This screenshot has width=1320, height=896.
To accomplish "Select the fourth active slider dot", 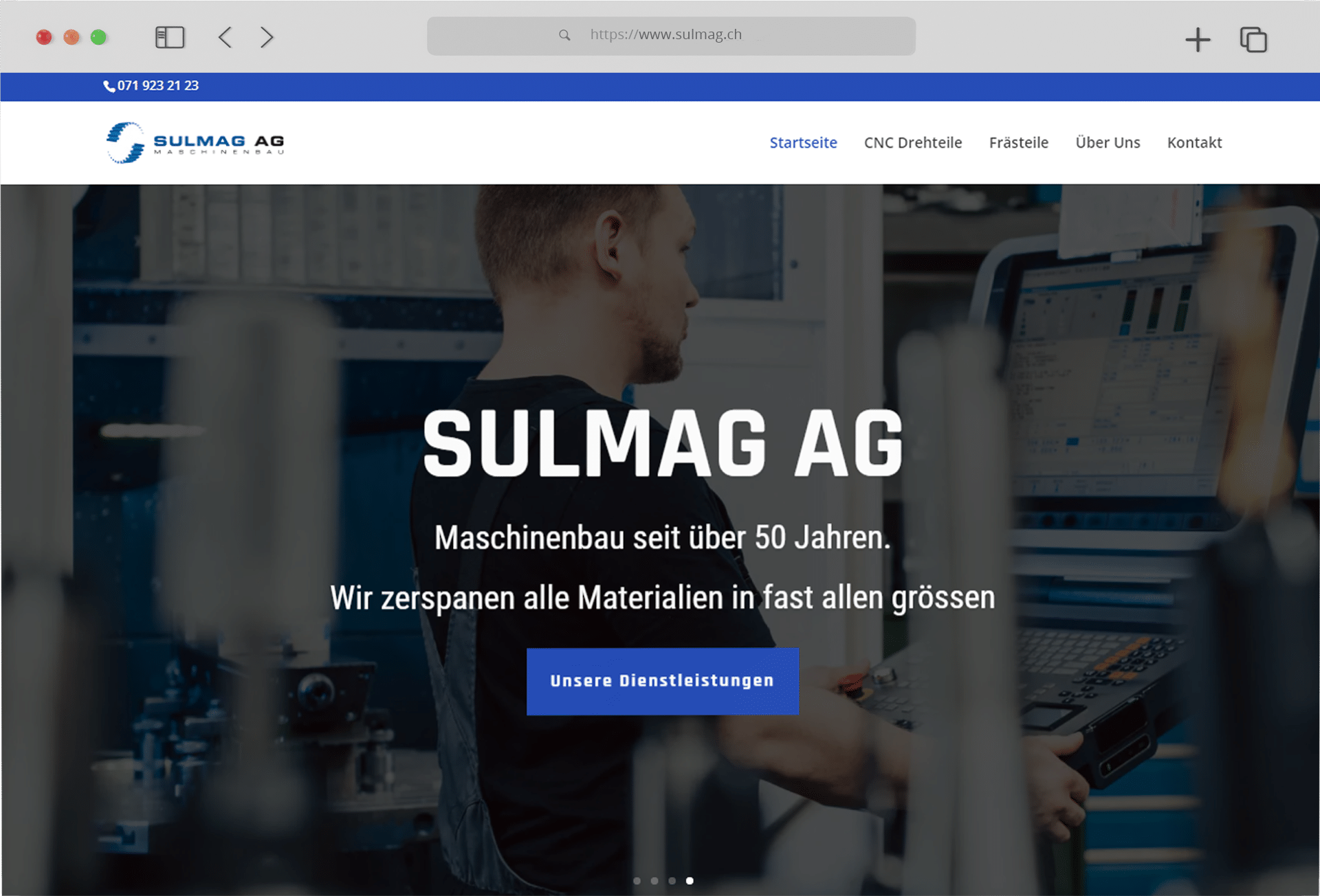I will click(x=690, y=880).
